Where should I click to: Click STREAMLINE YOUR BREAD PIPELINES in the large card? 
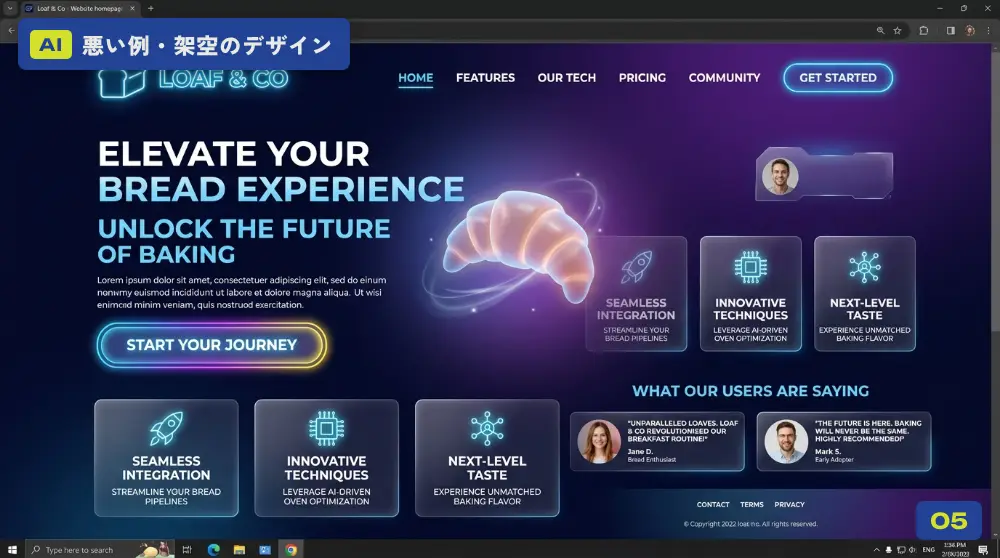(x=166, y=497)
